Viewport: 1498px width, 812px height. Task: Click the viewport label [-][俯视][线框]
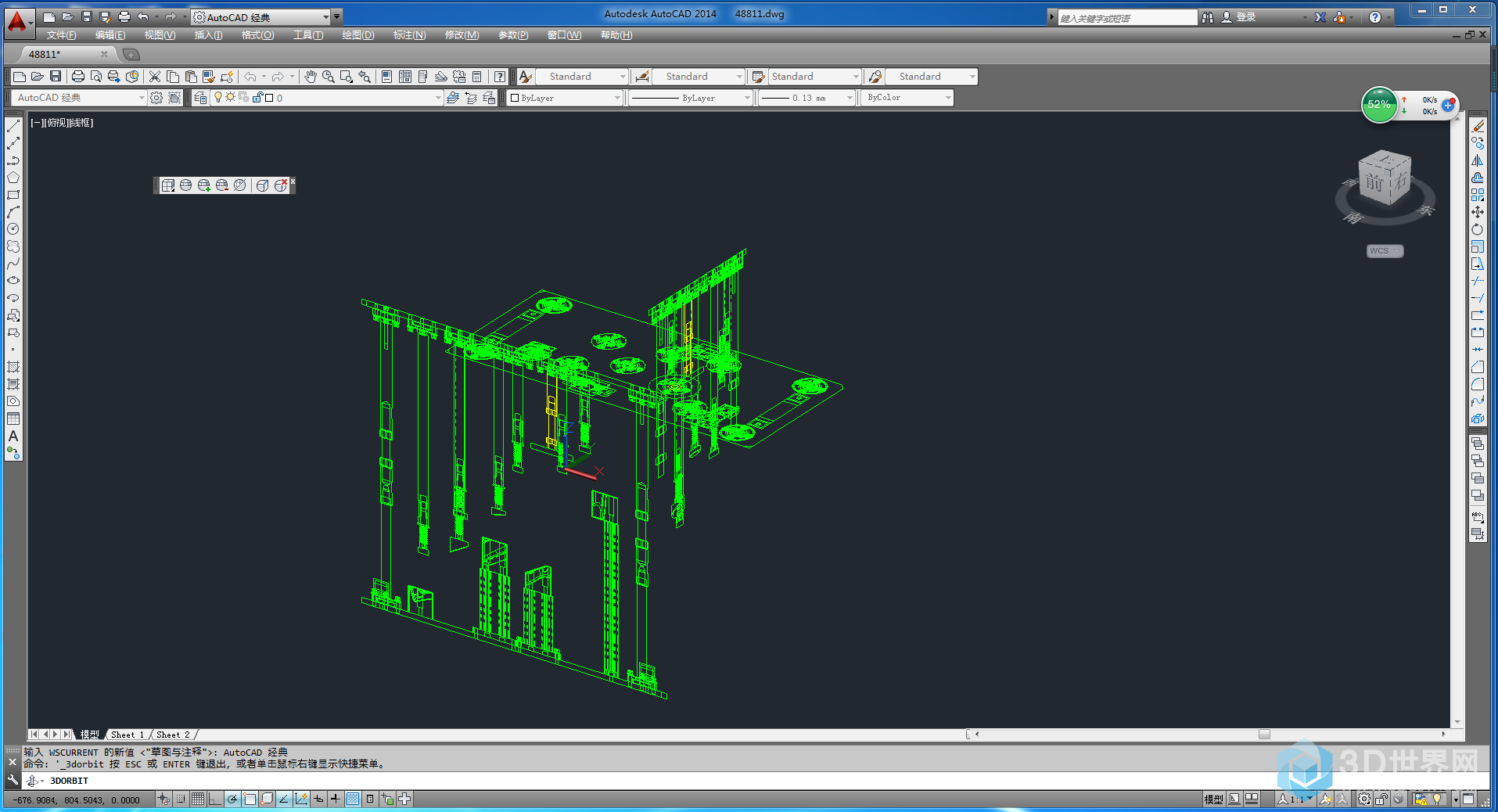[62, 123]
